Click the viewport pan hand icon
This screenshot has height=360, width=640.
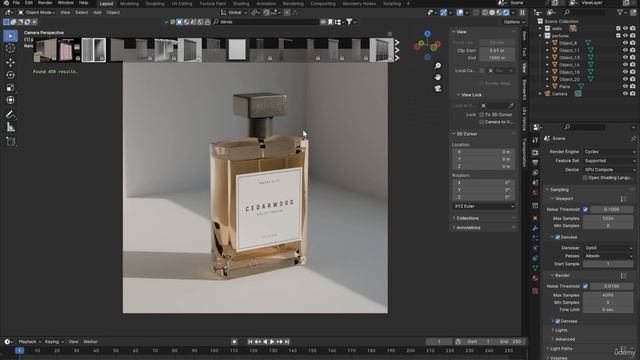pos(438,77)
